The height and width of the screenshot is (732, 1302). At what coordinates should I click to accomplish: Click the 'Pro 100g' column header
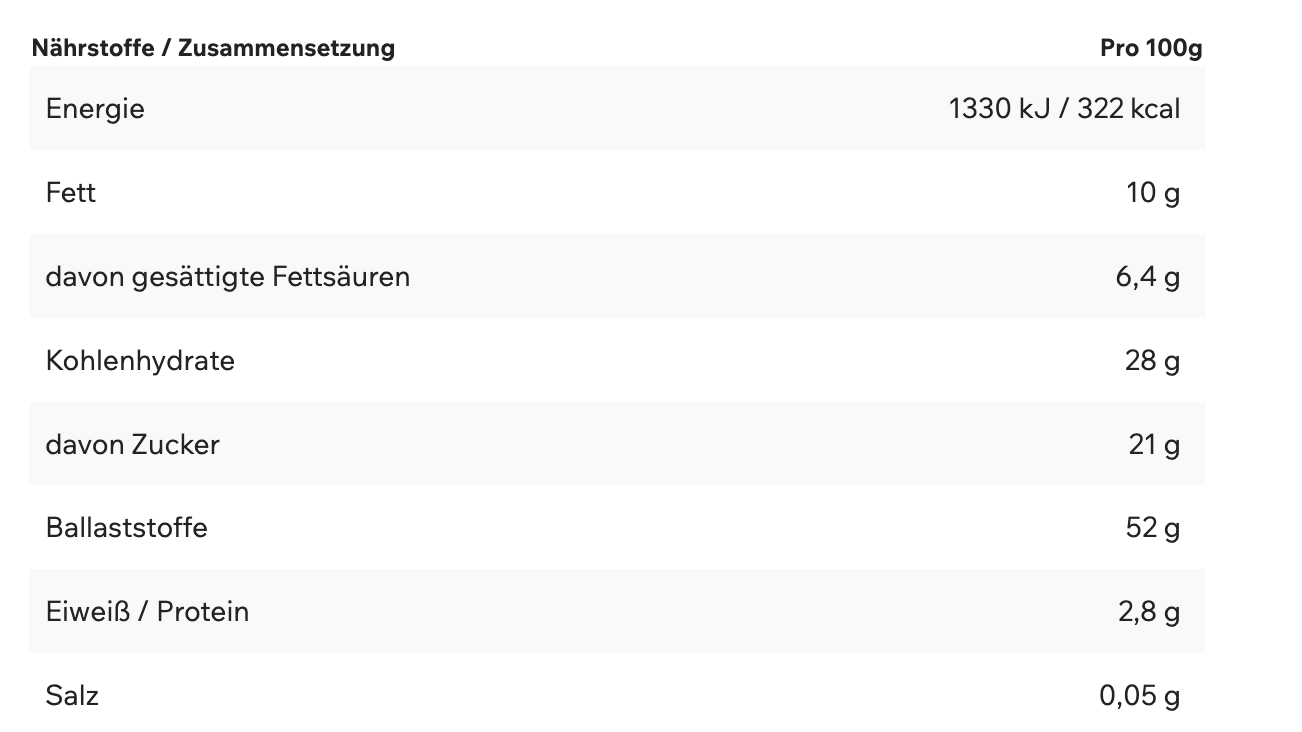pos(1151,48)
